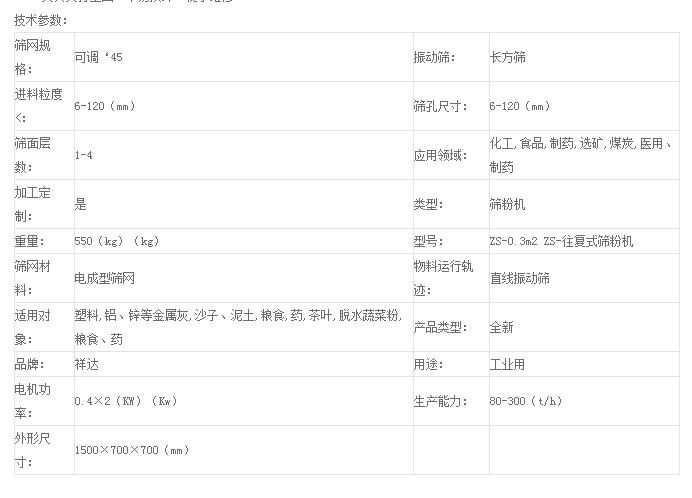Click the 长方筛 value for 振动筛
Screen dimensions: 692x498
[x=508, y=58]
